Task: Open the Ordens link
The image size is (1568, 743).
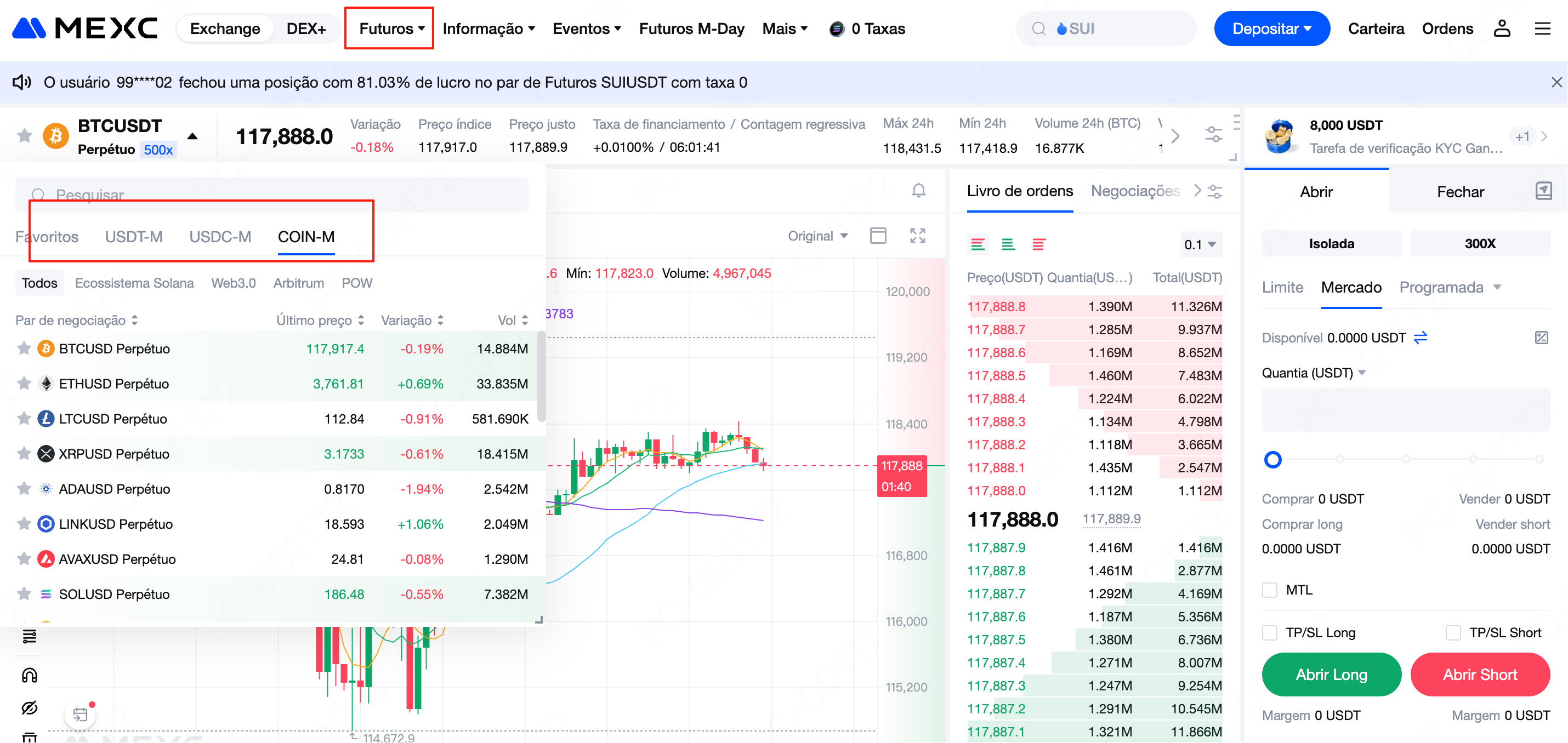Action: [x=1447, y=28]
